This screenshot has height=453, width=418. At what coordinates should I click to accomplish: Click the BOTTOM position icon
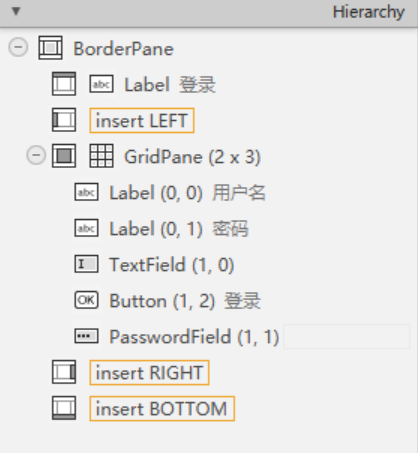point(64,408)
